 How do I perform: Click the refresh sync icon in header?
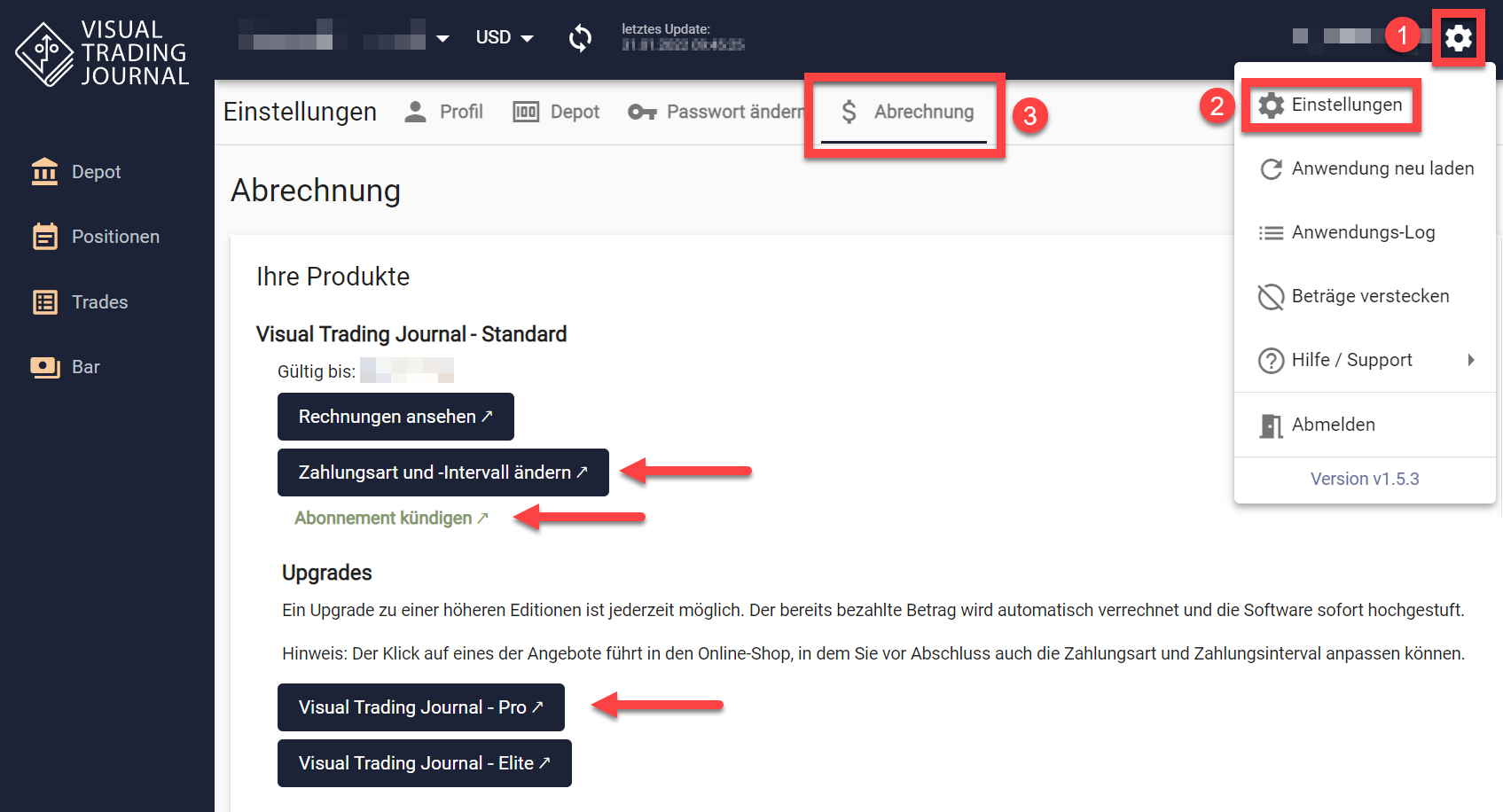pyautogui.click(x=580, y=38)
